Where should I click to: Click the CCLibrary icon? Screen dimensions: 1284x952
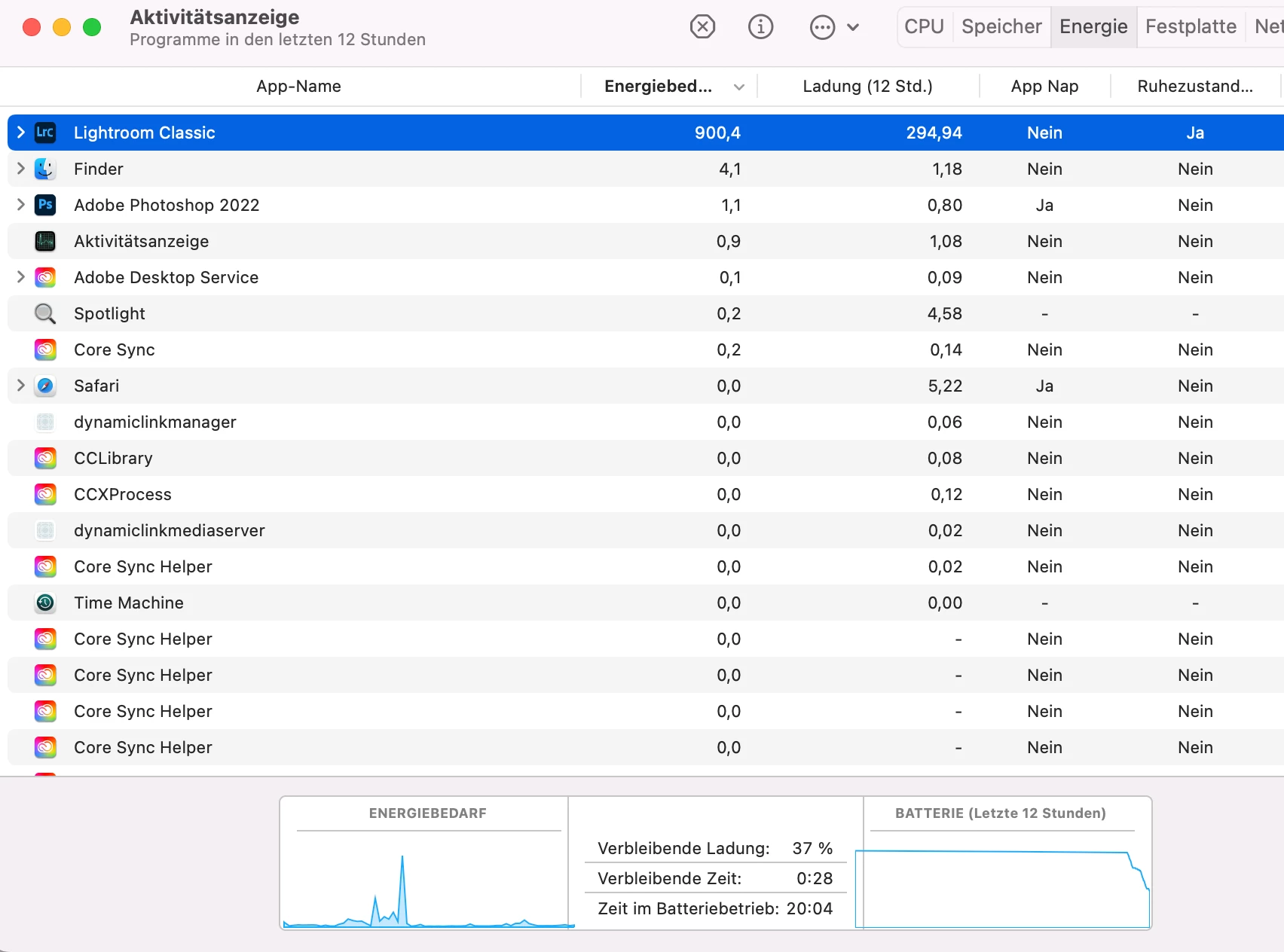pos(45,458)
